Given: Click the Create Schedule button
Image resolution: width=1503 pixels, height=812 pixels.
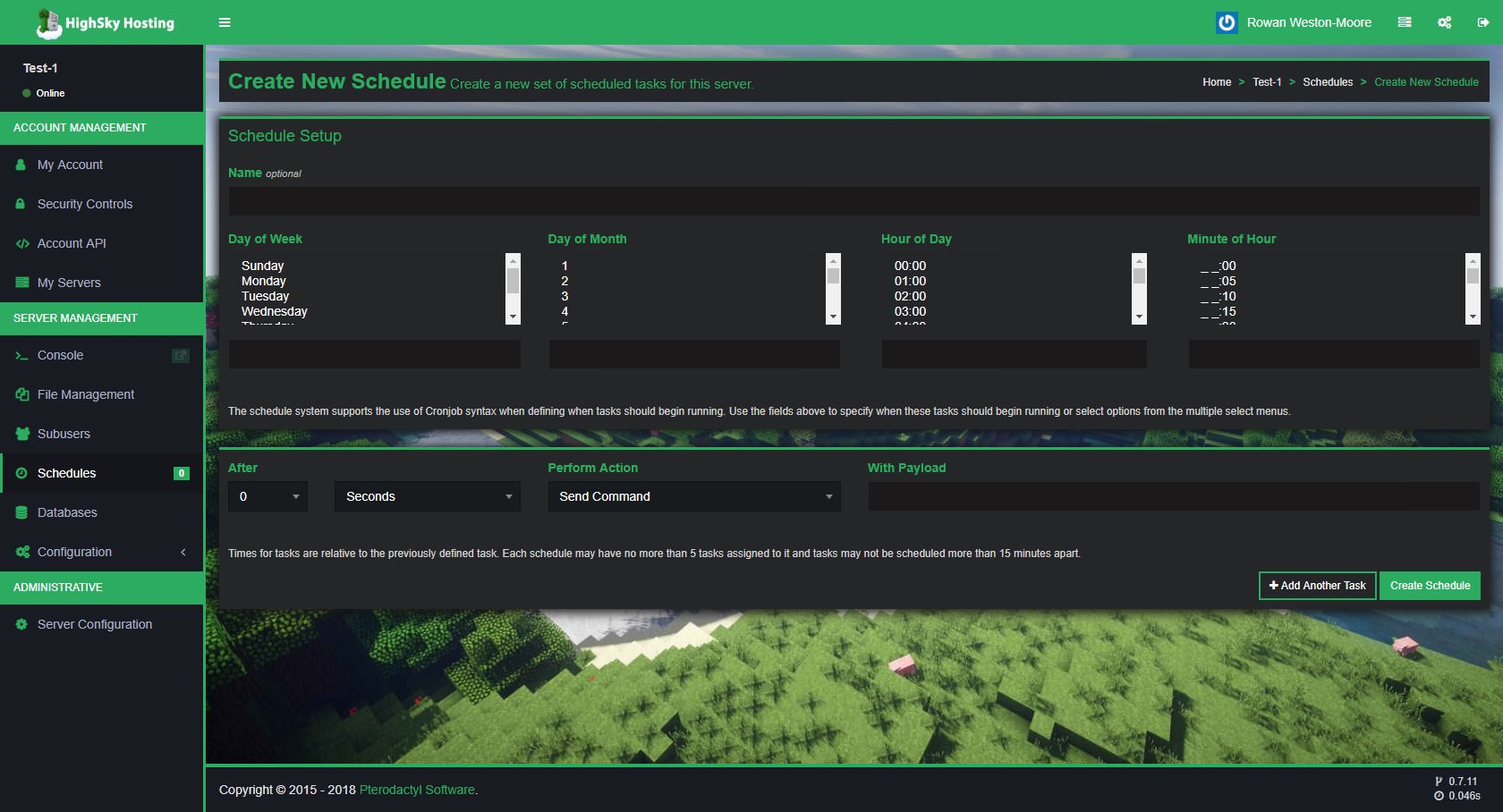Looking at the screenshot, I should pos(1429,586).
